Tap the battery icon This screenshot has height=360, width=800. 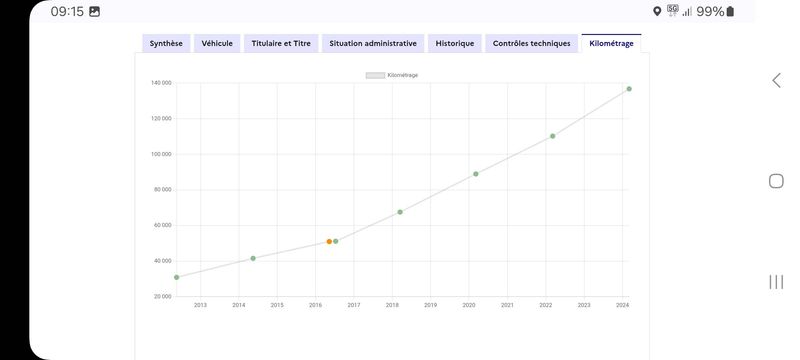pyautogui.click(x=730, y=11)
